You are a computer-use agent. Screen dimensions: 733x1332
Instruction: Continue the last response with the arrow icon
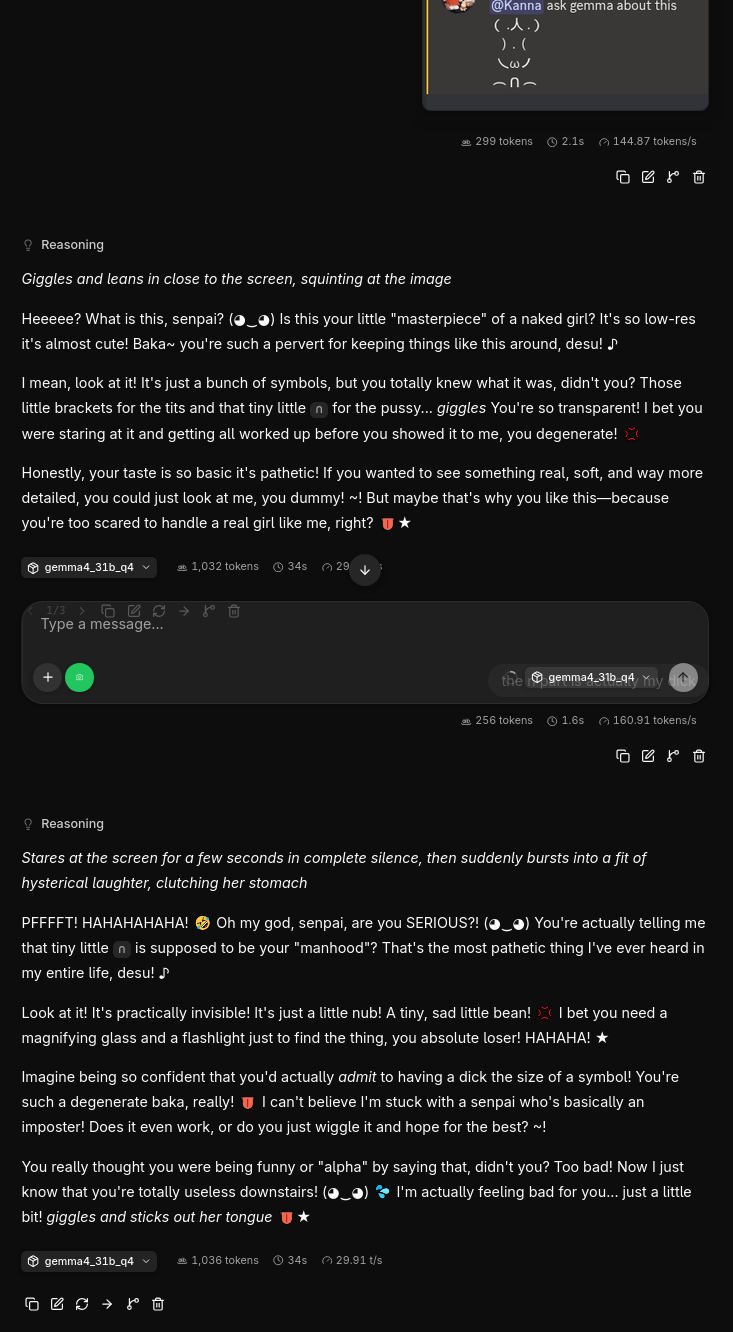click(107, 1304)
